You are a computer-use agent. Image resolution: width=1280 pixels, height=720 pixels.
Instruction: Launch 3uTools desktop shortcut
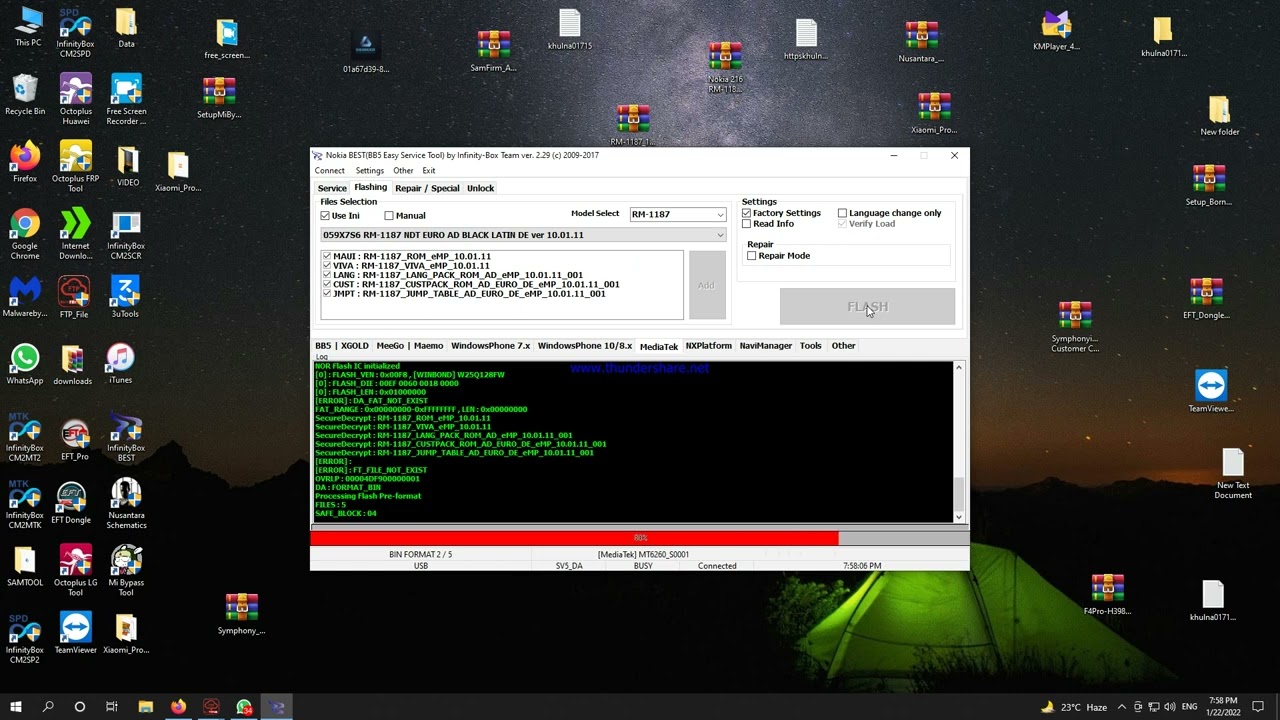[x=125, y=298]
